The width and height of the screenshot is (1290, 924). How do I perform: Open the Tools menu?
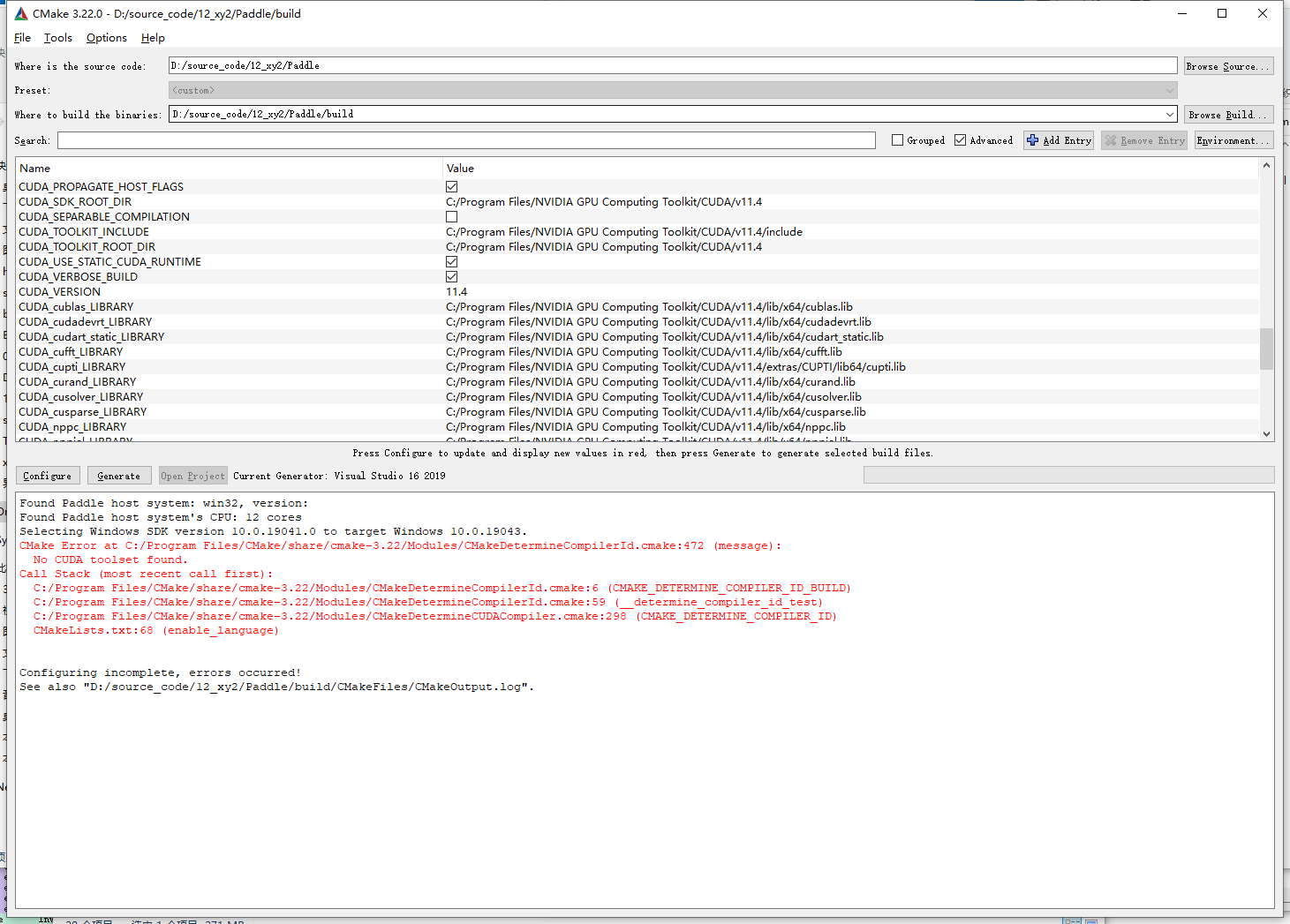tap(57, 37)
